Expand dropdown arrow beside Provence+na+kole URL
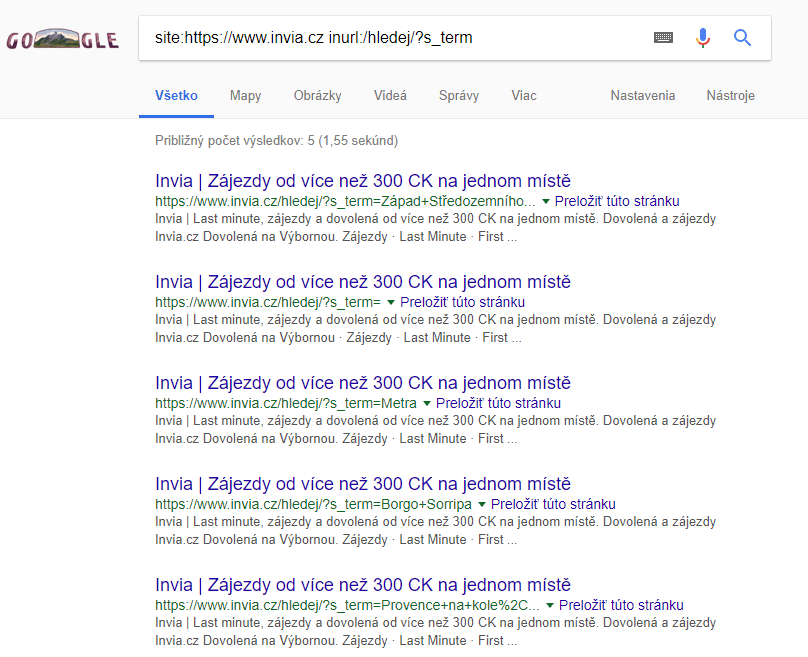Screen dimensions: 808x657 coord(550,605)
